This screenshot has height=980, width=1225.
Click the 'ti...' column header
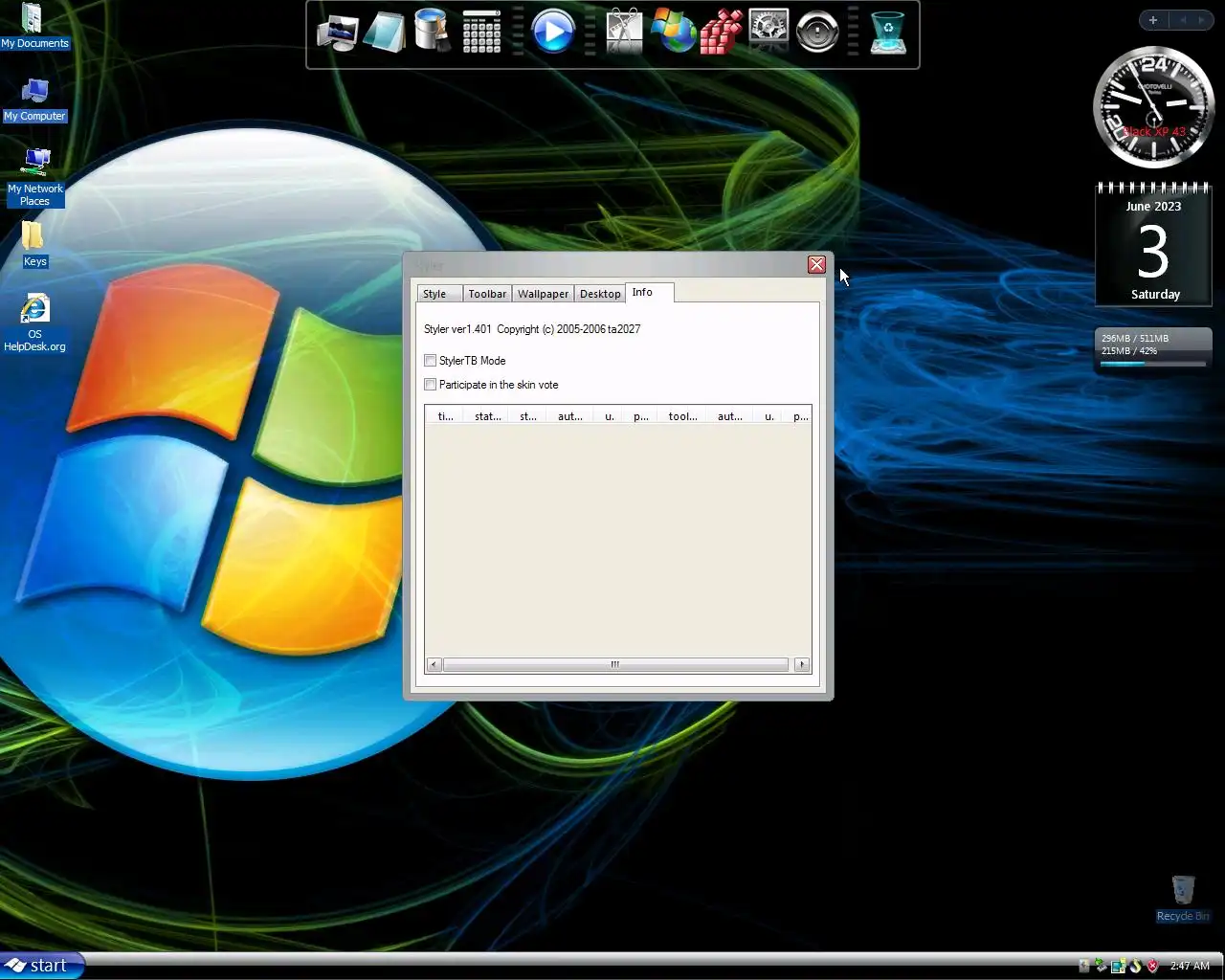445,416
